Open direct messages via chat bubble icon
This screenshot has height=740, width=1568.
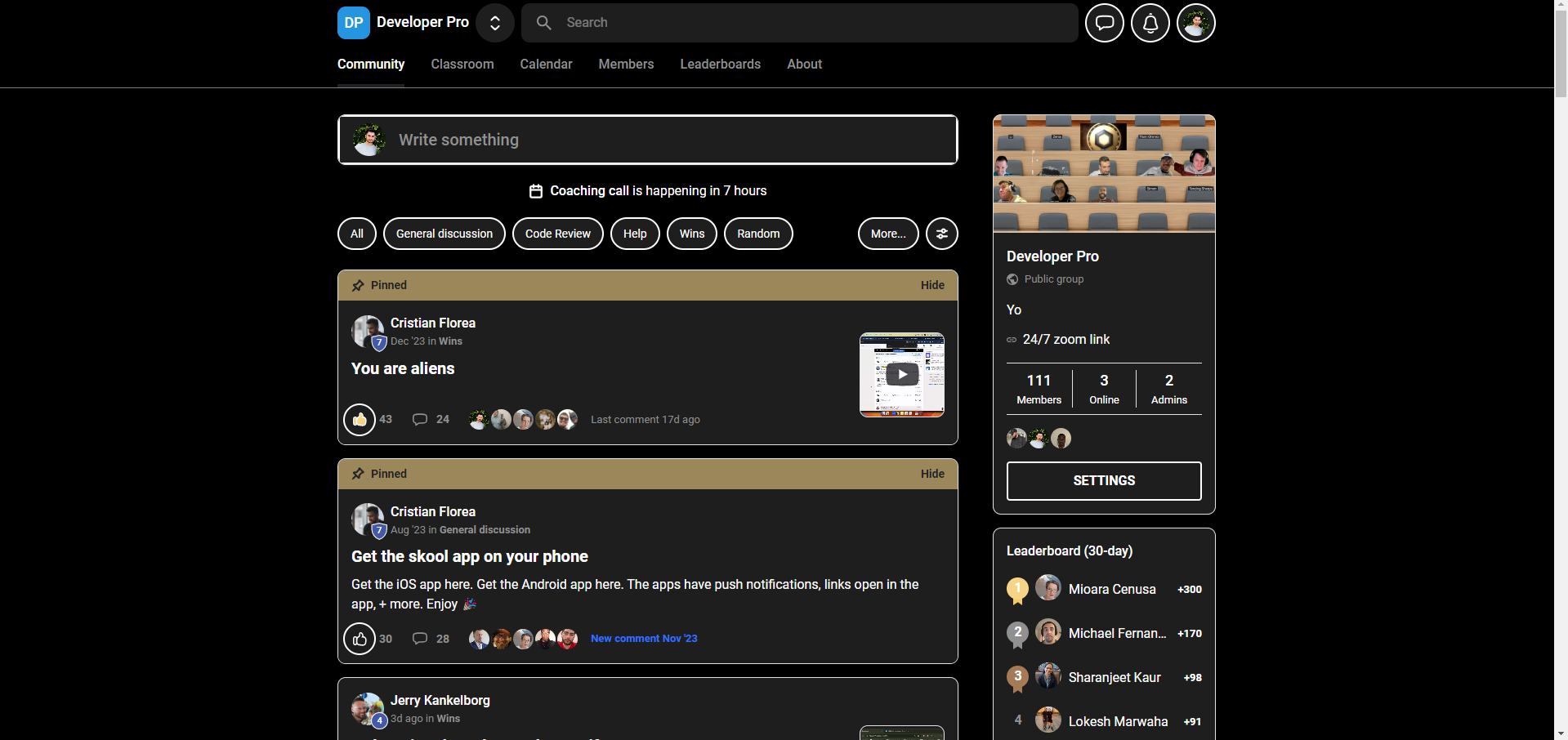click(x=1104, y=23)
